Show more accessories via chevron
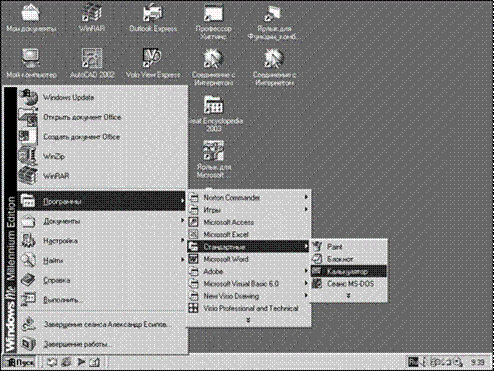Image resolution: width=494 pixels, height=371 pixels. (349, 295)
